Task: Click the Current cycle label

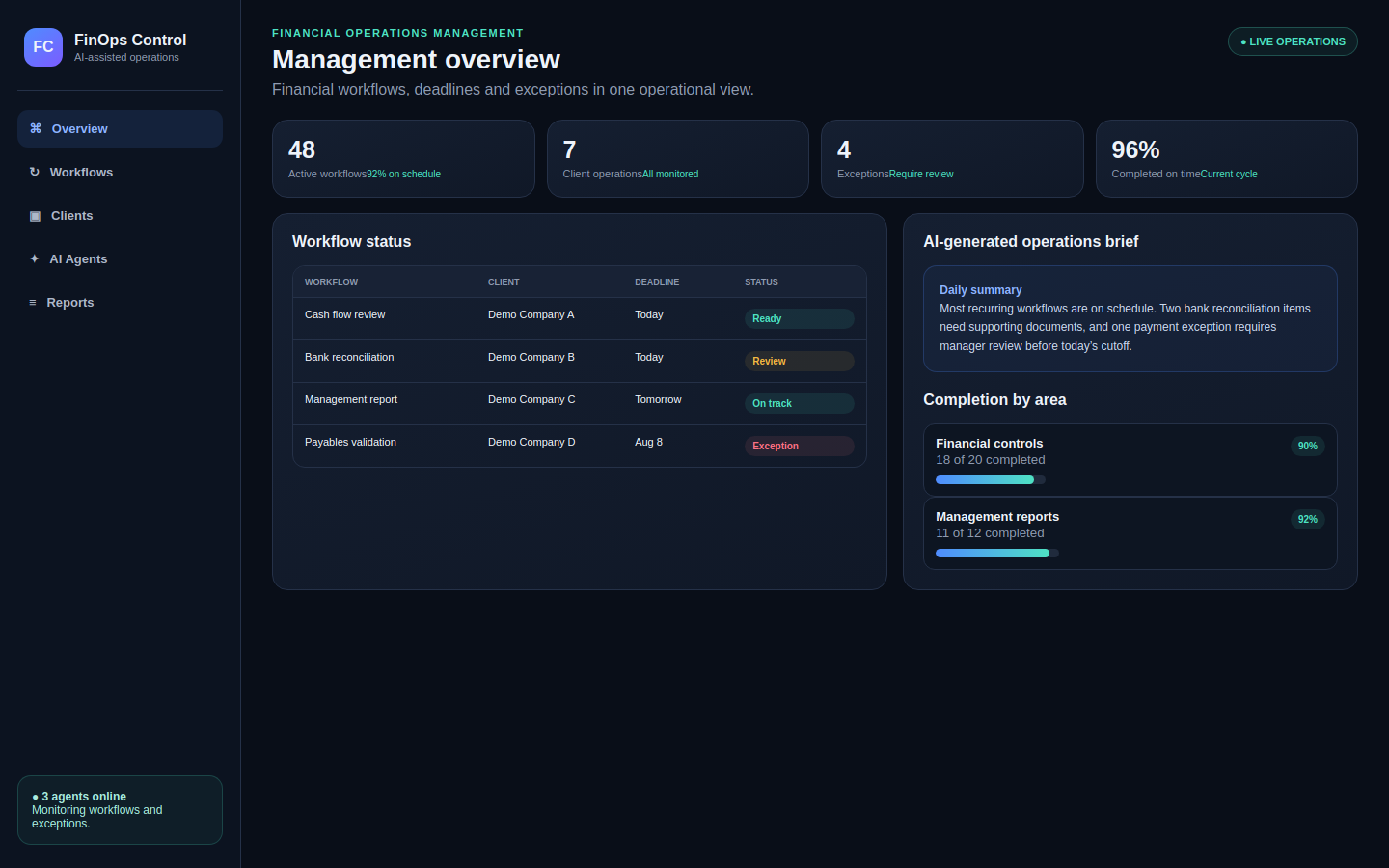Action: pos(1229,175)
